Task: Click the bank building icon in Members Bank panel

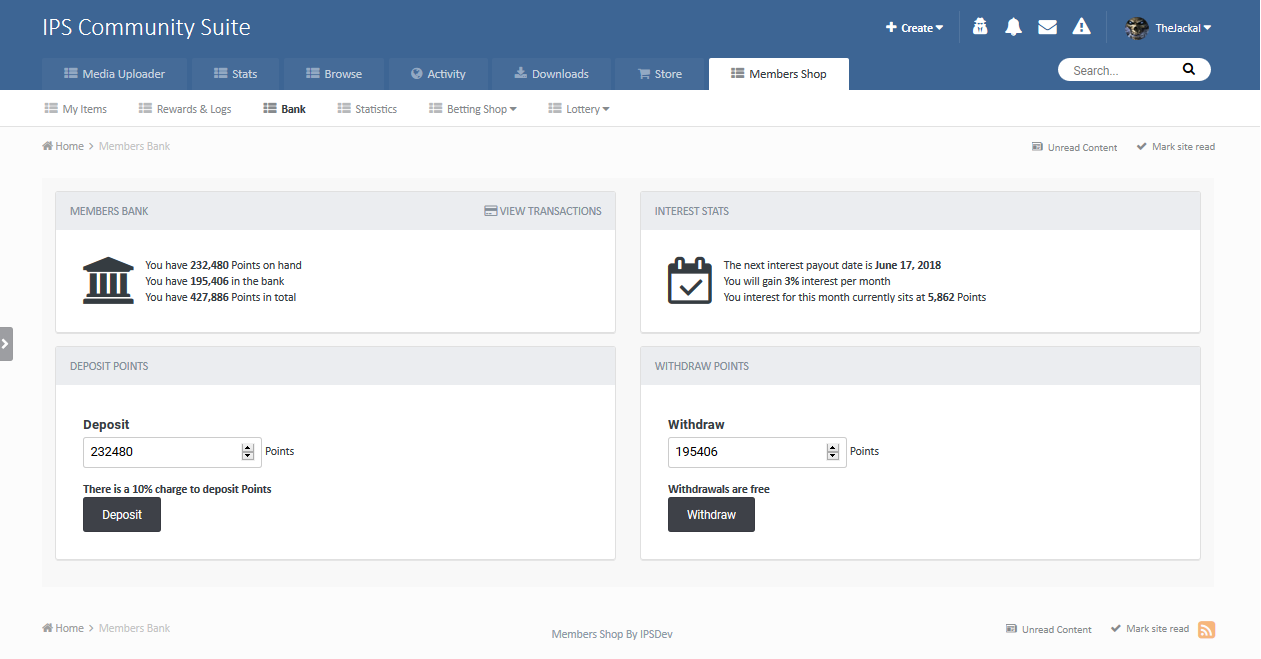Action: [108, 280]
